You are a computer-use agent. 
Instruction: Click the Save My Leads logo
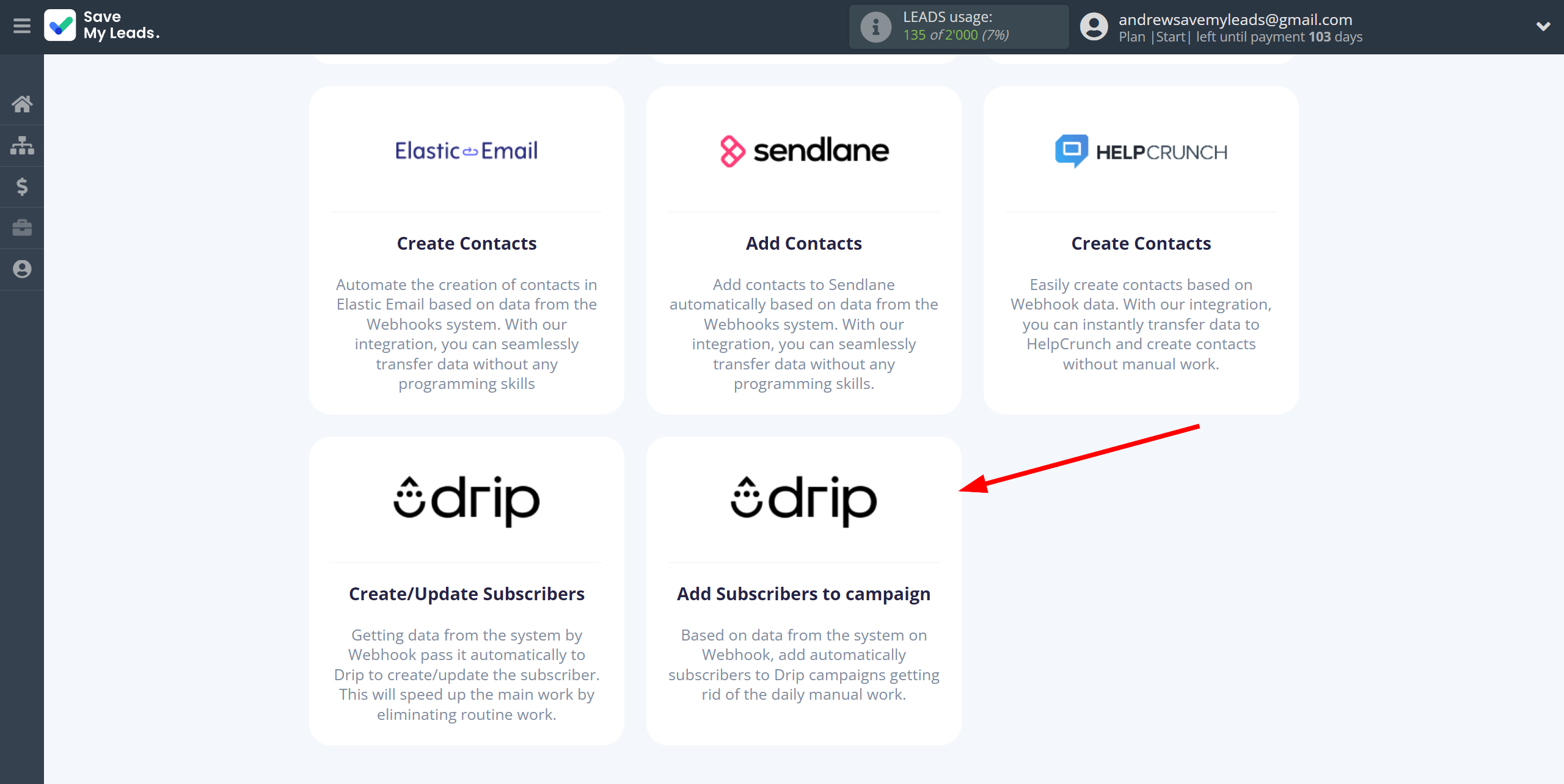tap(102, 26)
